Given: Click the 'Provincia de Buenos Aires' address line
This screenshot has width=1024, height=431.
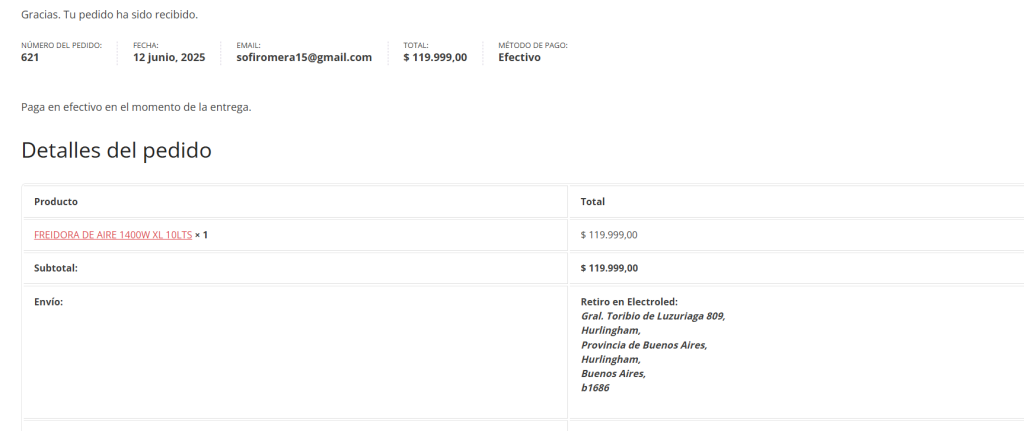Looking at the screenshot, I should coord(643,345).
